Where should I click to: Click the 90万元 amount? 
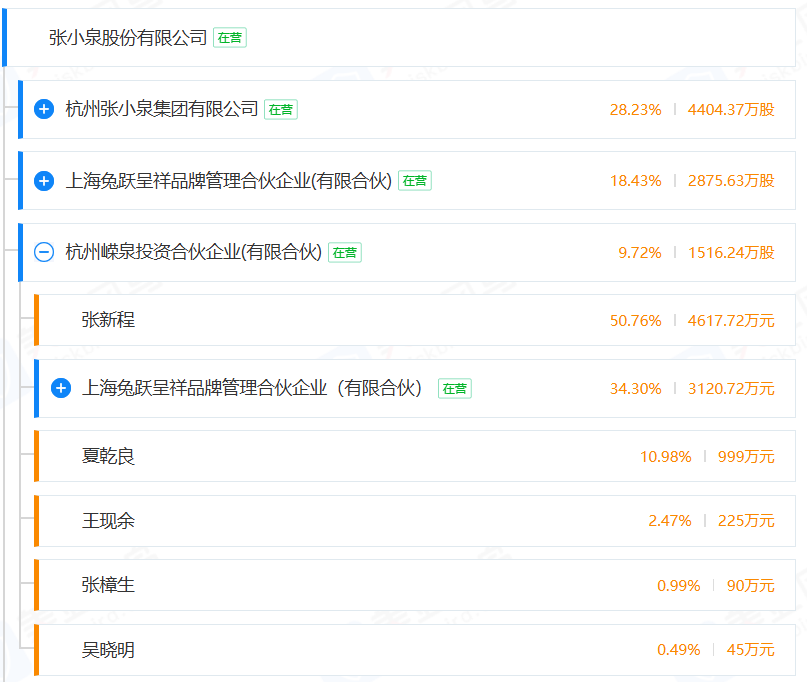pos(750,586)
